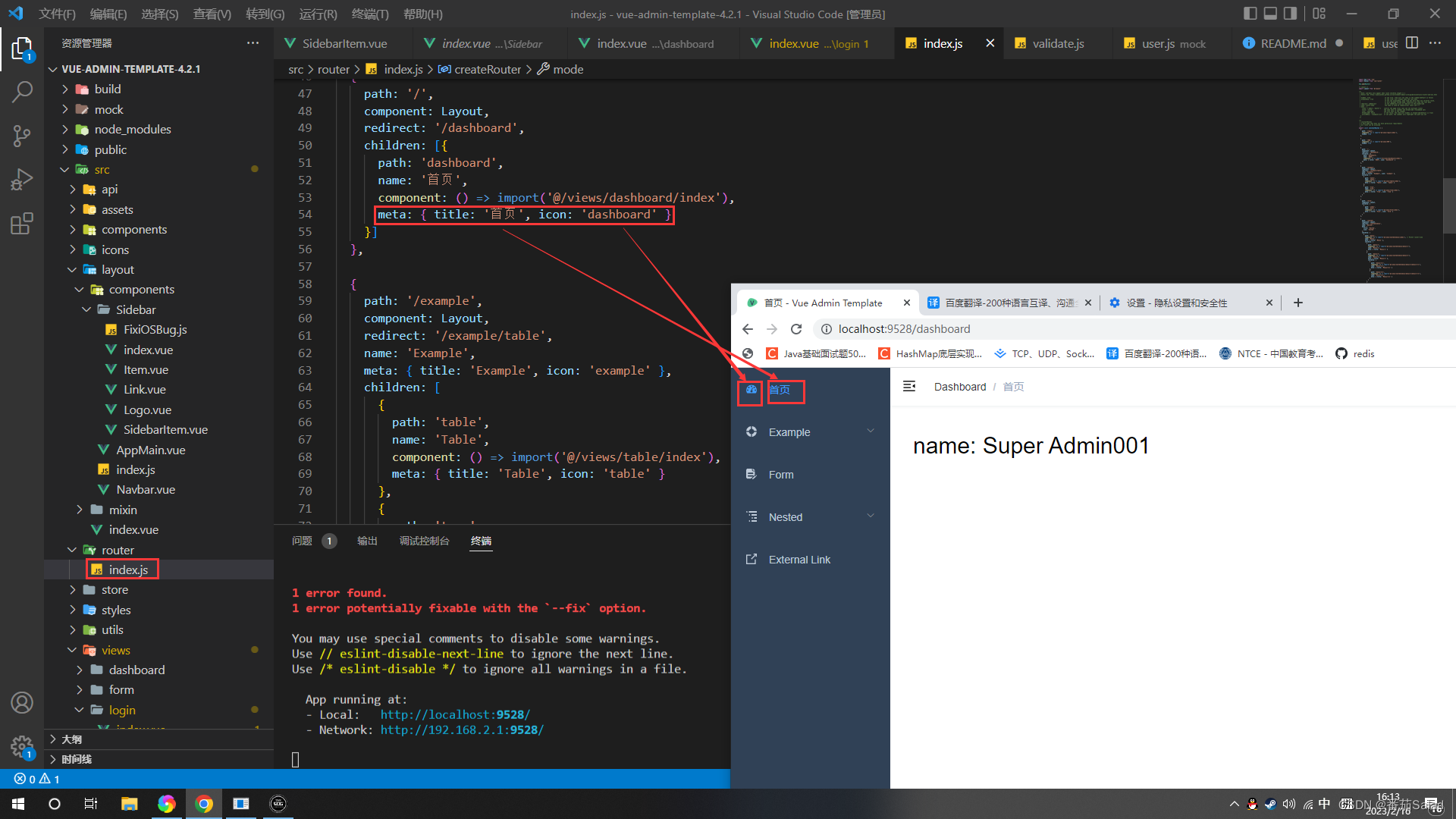Close the Vue Admin Template browser tab
This screenshot has width=1456, height=819.
906,303
